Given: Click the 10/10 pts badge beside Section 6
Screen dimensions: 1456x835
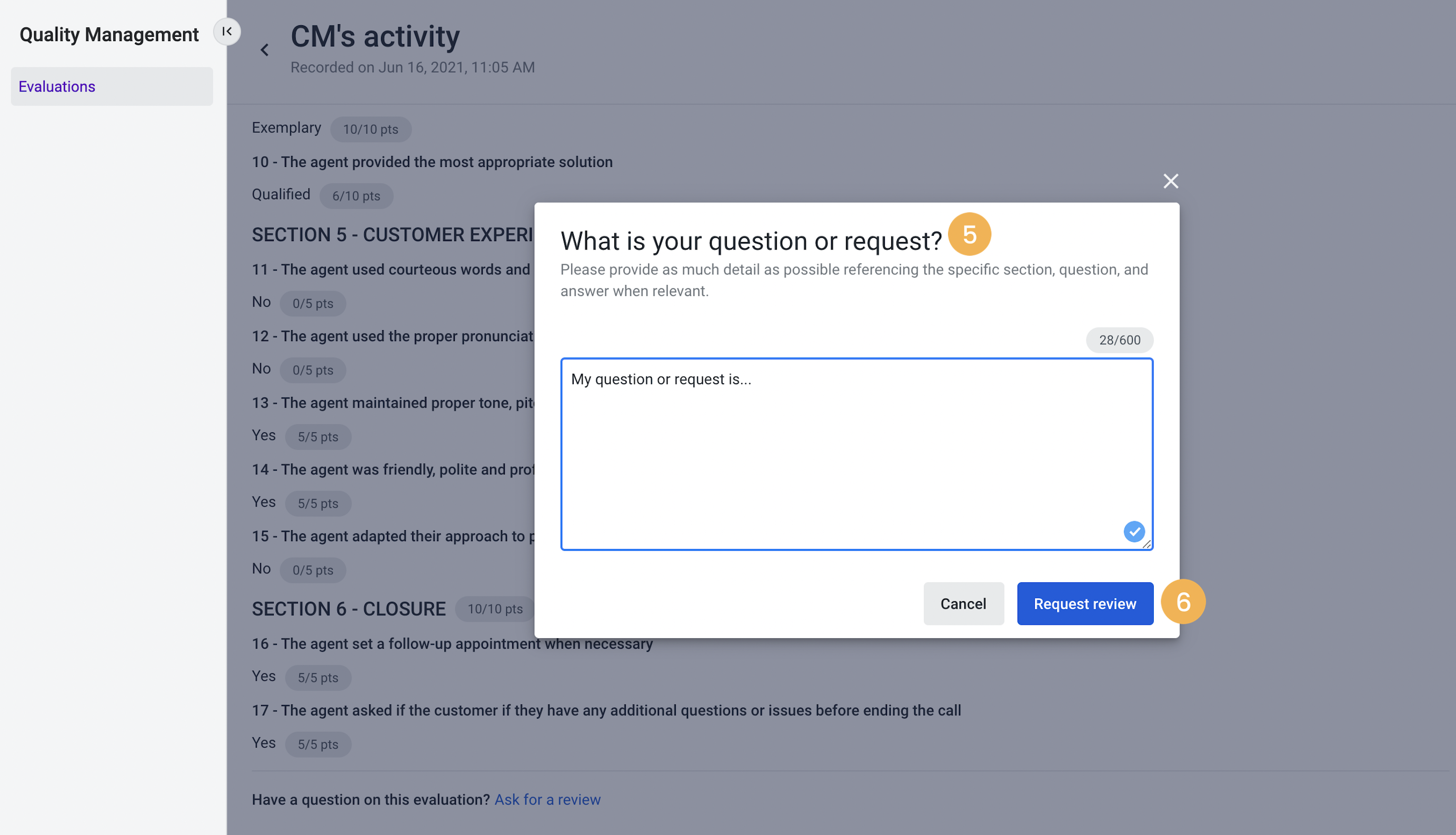Looking at the screenshot, I should tap(494, 609).
